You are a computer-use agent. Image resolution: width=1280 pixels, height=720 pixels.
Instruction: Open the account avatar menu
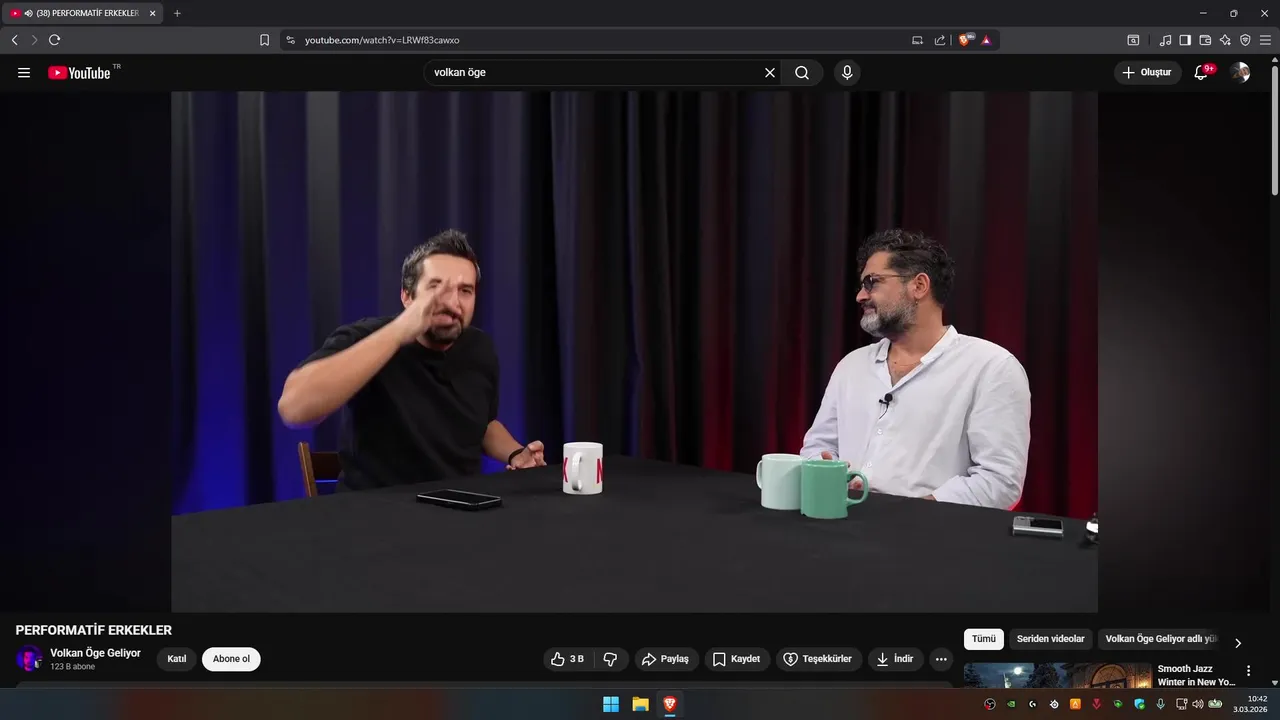pos(1240,73)
